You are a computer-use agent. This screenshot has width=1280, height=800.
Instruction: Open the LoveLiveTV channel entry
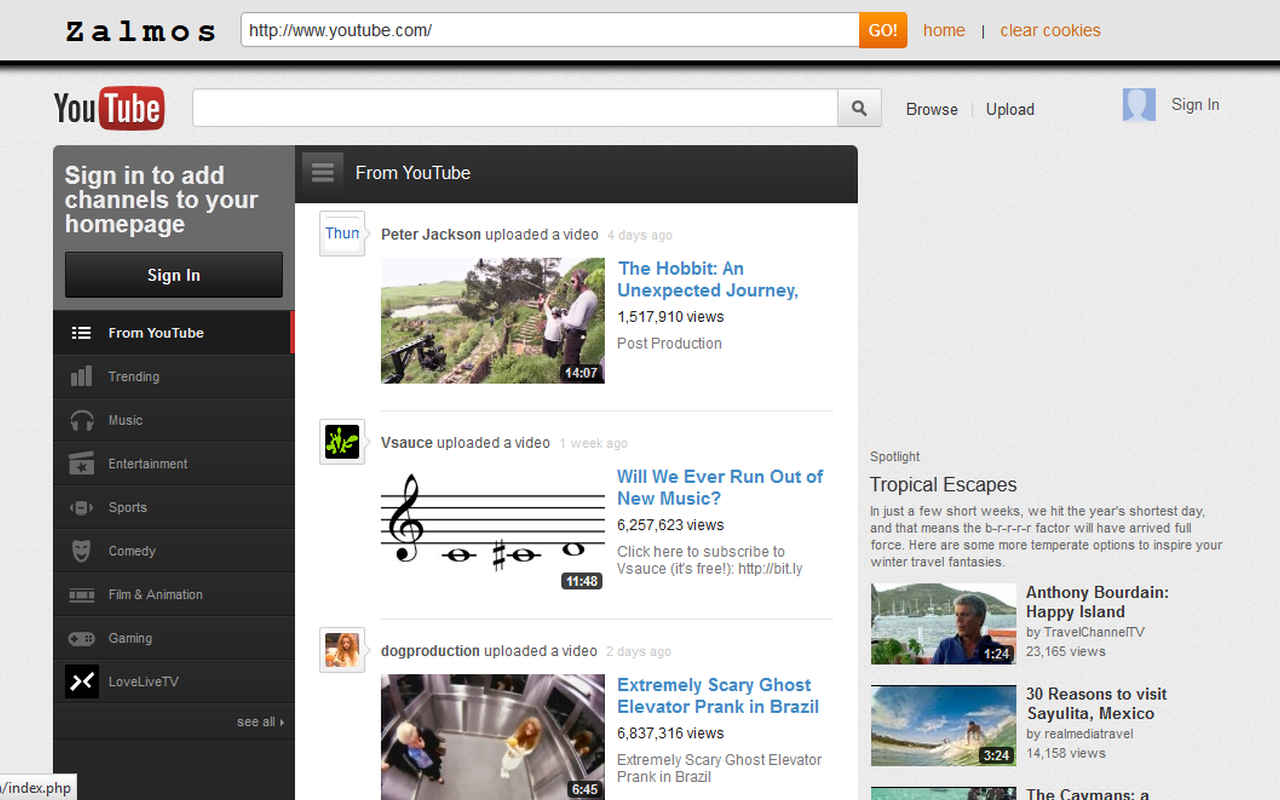174,682
